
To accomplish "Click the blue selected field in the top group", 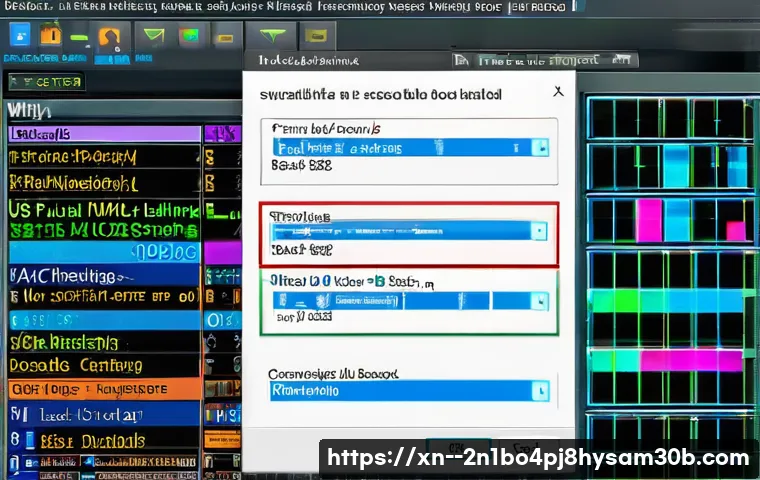I will (x=402, y=148).
